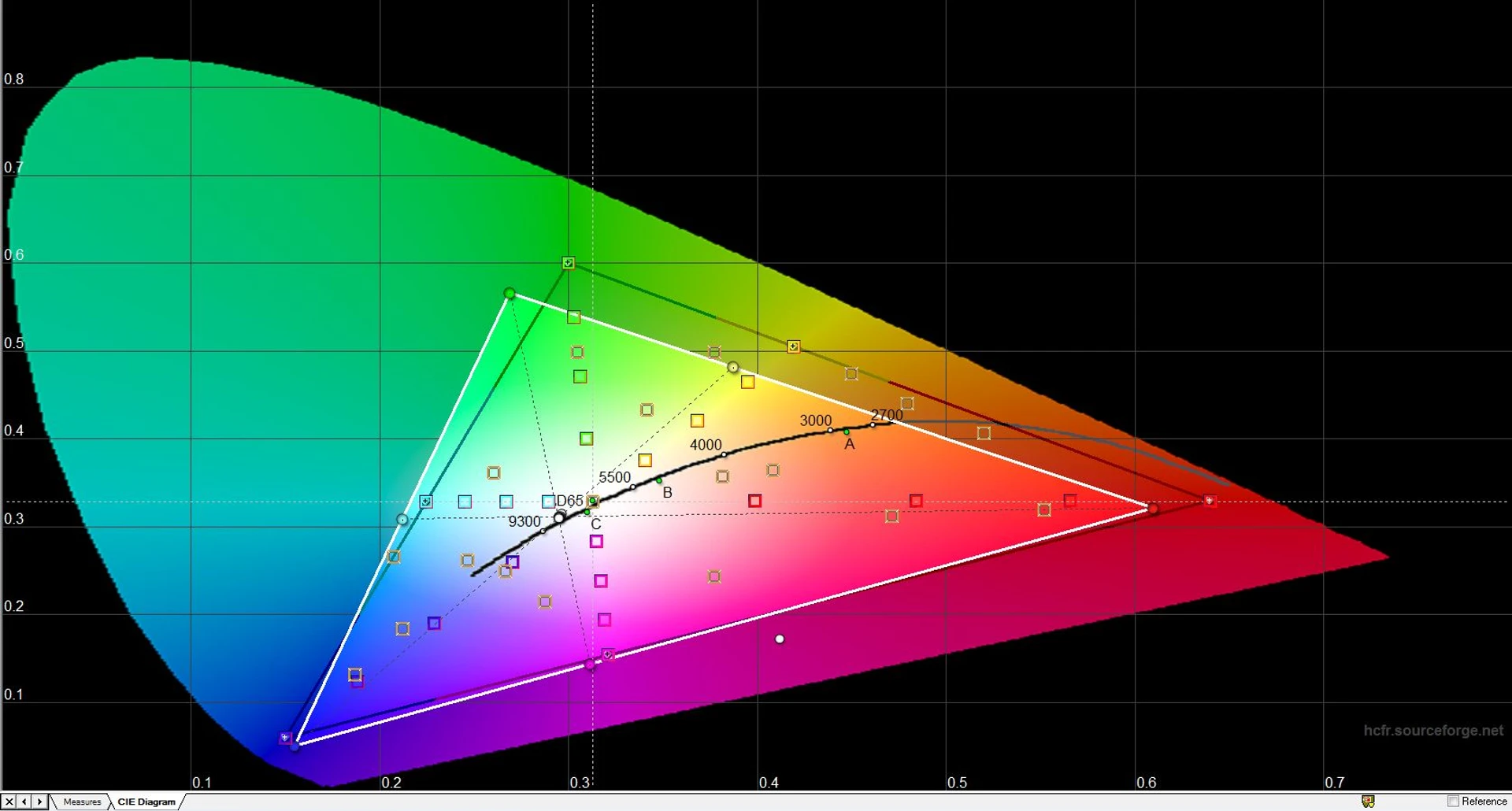Screen dimensions: 1512x811
Task: Click the right tab-scroll arrow
Action: point(39,802)
